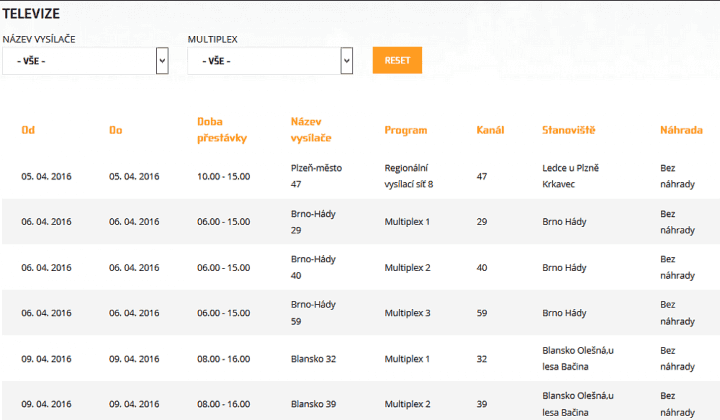Click 08.00 - 16.00 in Blansko 32 row
The image size is (720, 420).
pos(224,359)
